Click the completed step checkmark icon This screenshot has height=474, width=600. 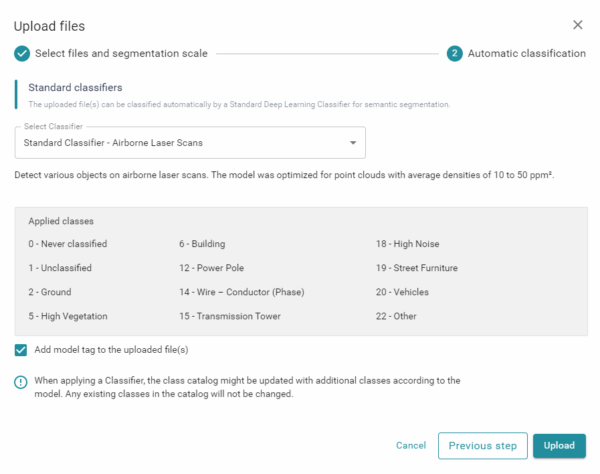point(22,53)
